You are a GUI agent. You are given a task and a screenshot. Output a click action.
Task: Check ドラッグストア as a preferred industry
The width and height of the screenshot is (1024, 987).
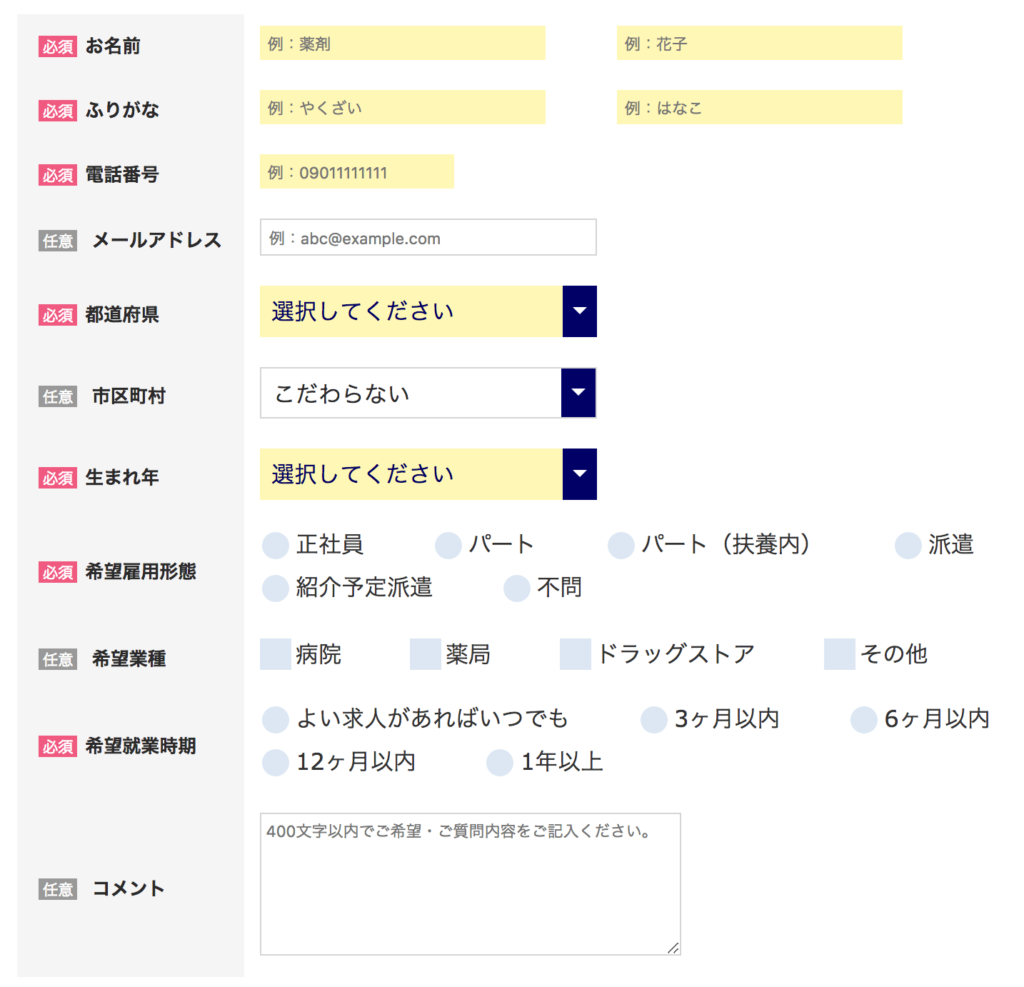coord(574,652)
